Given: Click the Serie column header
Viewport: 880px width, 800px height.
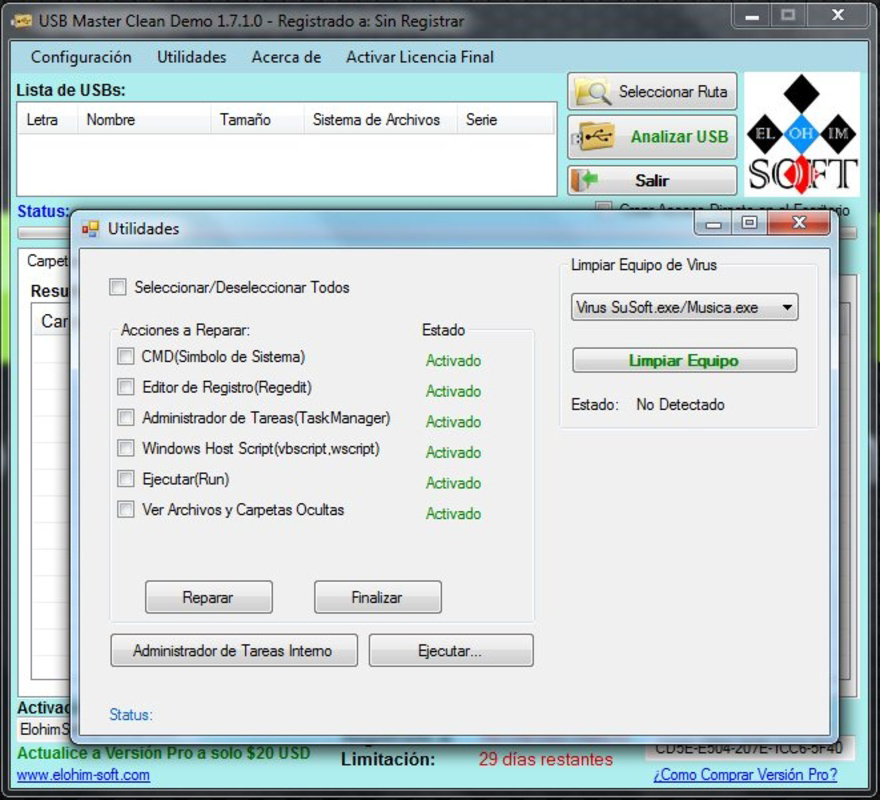Looking at the screenshot, I should (506, 120).
